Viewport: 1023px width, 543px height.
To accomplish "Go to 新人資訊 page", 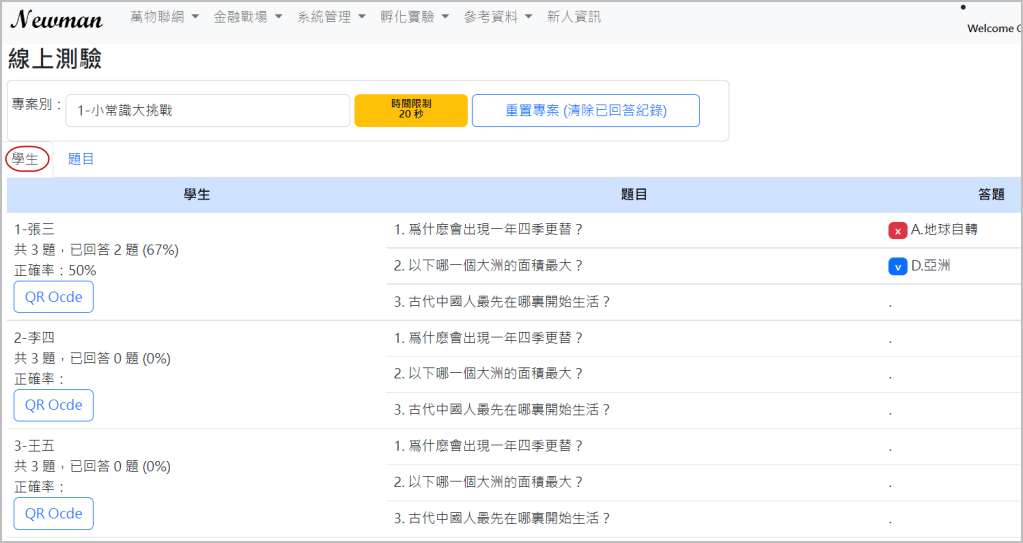I will [574, 17].
